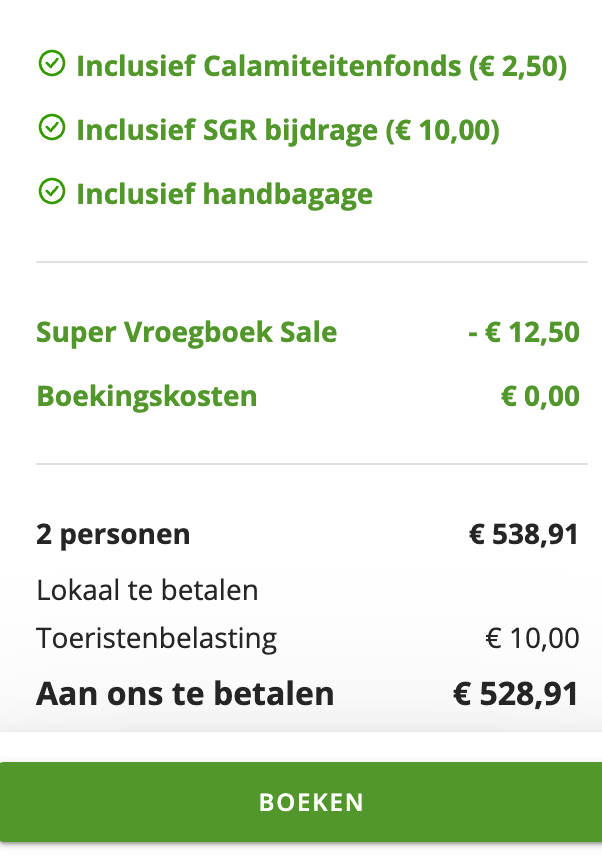Click the € 538,91 price amount
602x858 pixels.
coord(517,533)
